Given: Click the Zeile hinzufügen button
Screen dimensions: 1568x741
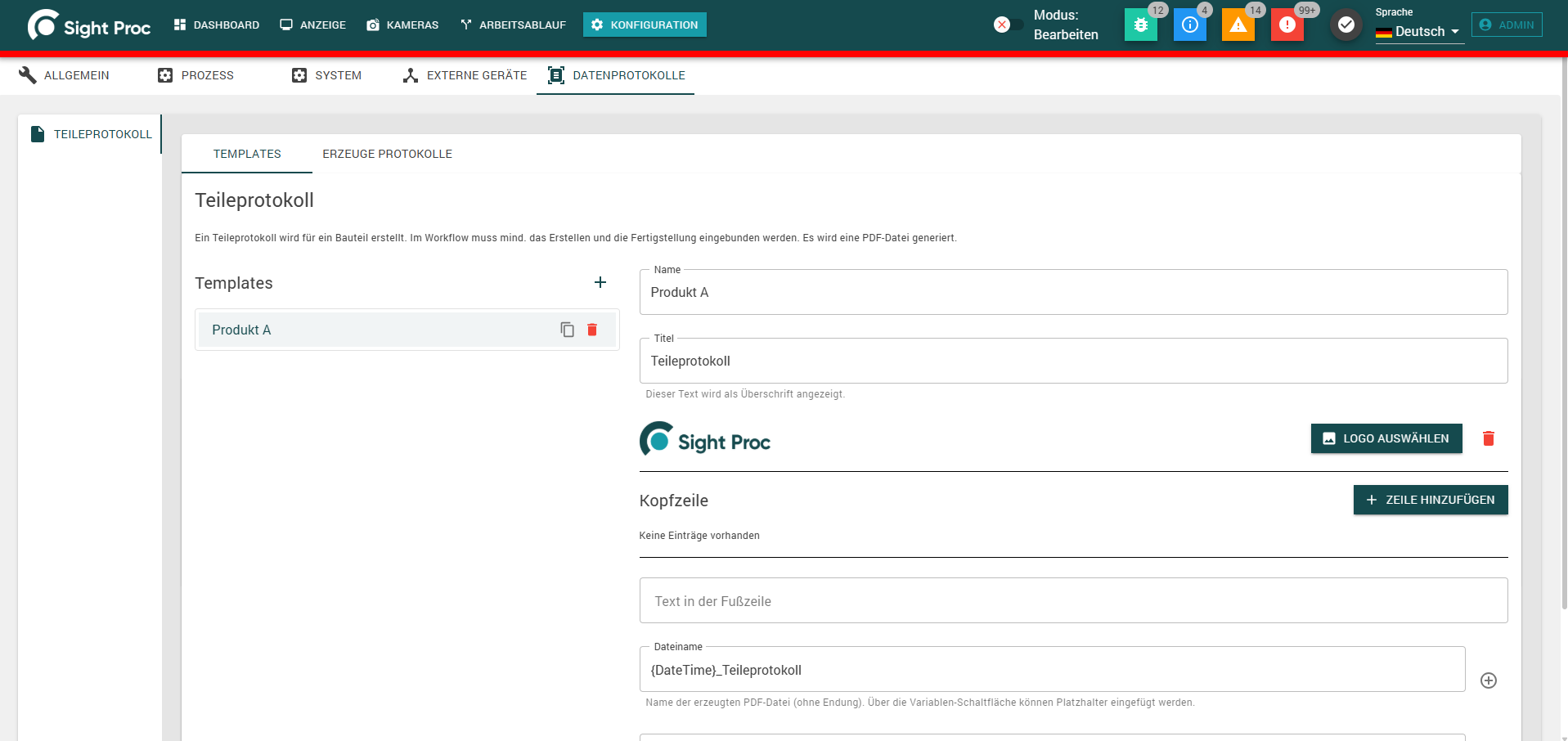Looking at the screenshot, I should pos(1431,500).
